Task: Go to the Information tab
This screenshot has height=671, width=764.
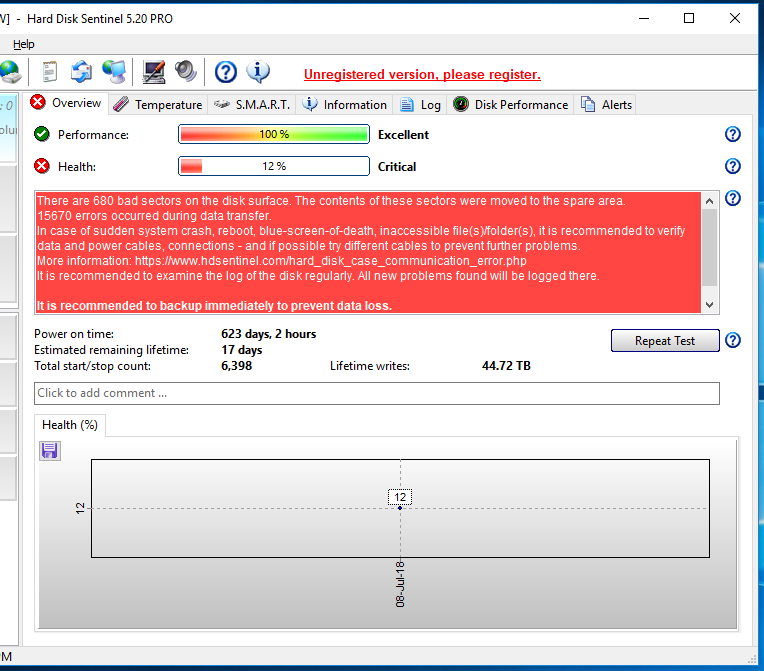Action: click(344, 105)
